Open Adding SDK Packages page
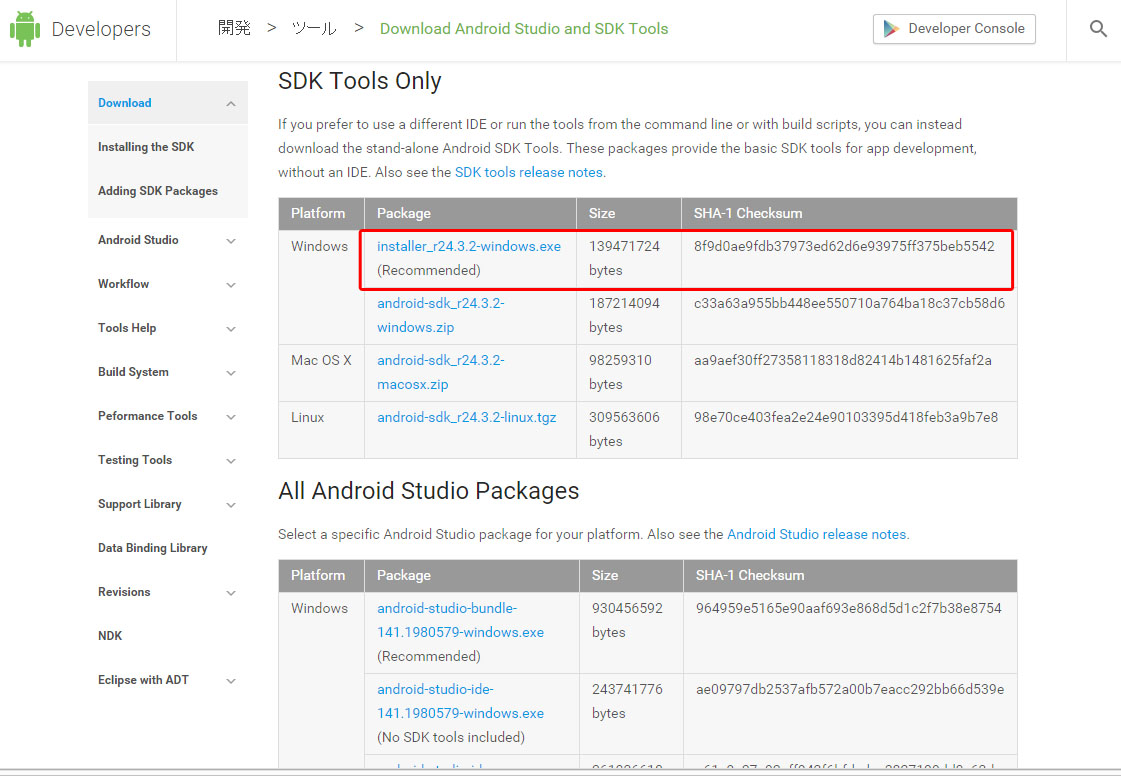This screenshot has width=1121, height=776. click(x=157, y=191)
